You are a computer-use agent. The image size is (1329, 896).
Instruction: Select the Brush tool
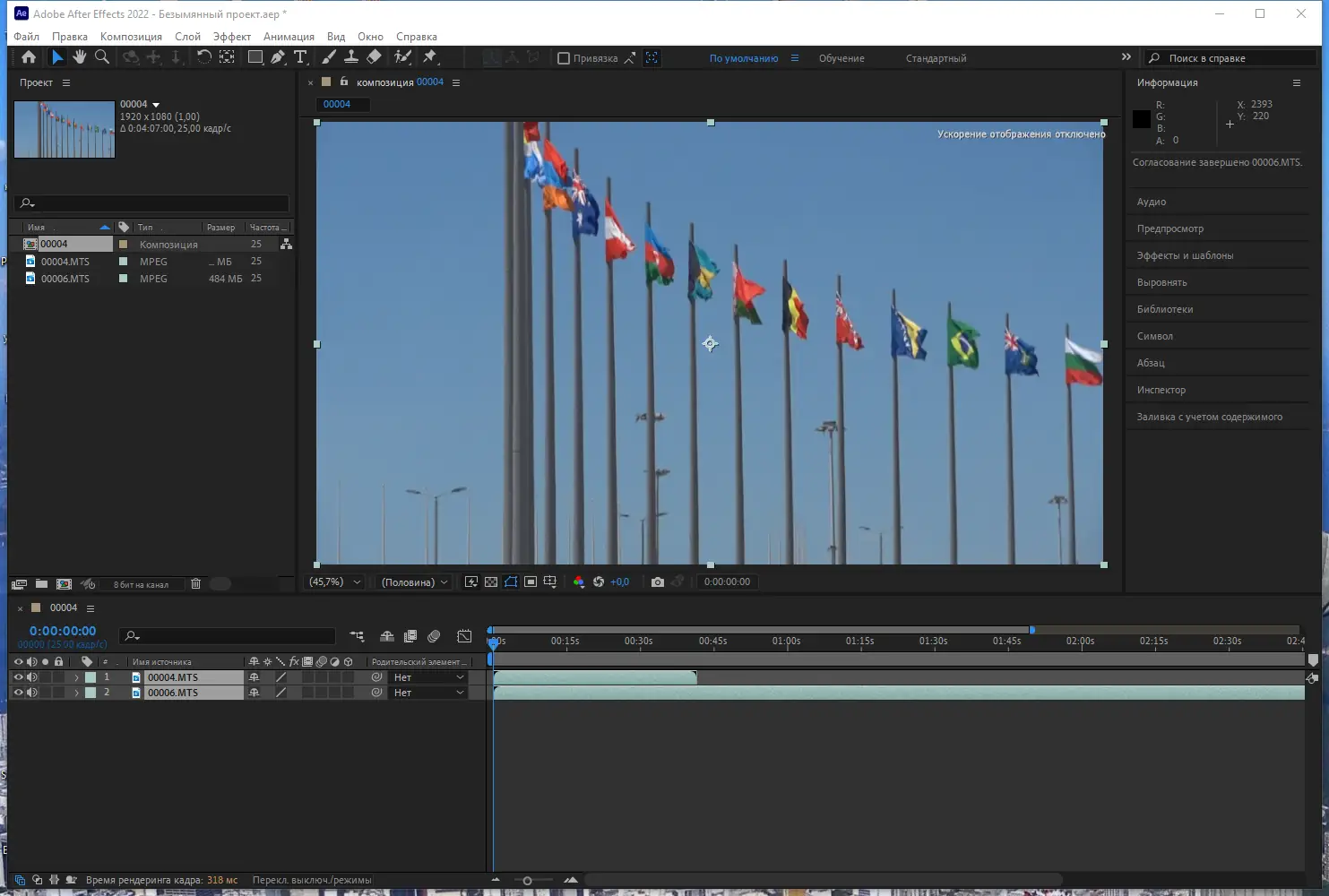pyautogui.click(x=328, y=56)
